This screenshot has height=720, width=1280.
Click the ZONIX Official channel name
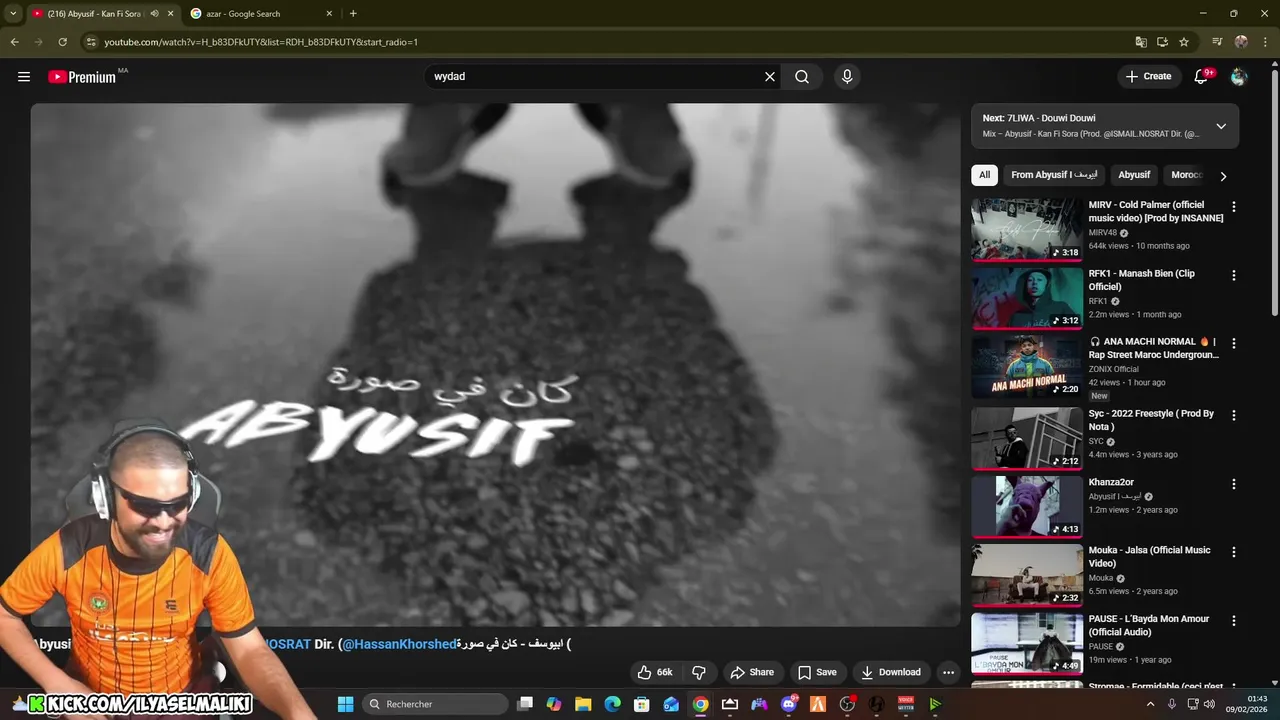[1113, 369]
